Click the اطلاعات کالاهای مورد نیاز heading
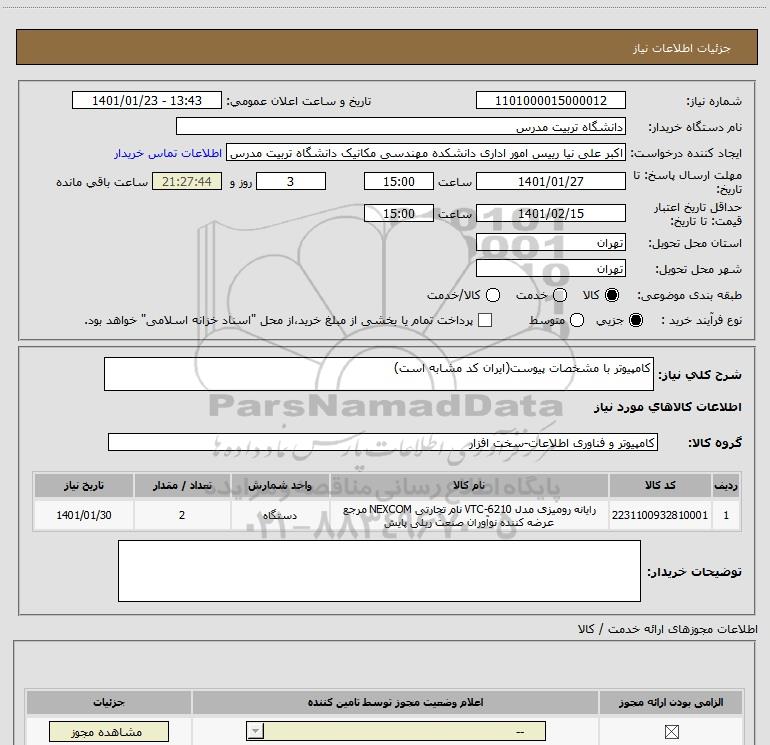The image size is (770, 745). click(668, 407)
